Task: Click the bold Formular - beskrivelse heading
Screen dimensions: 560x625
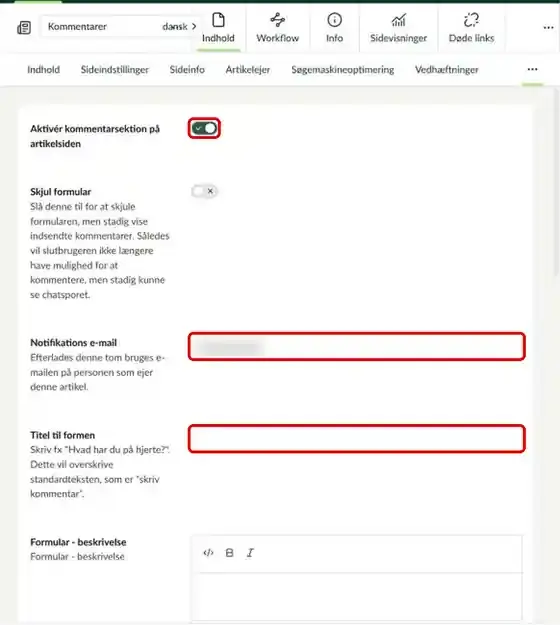Action: click(x=78, y=542)
